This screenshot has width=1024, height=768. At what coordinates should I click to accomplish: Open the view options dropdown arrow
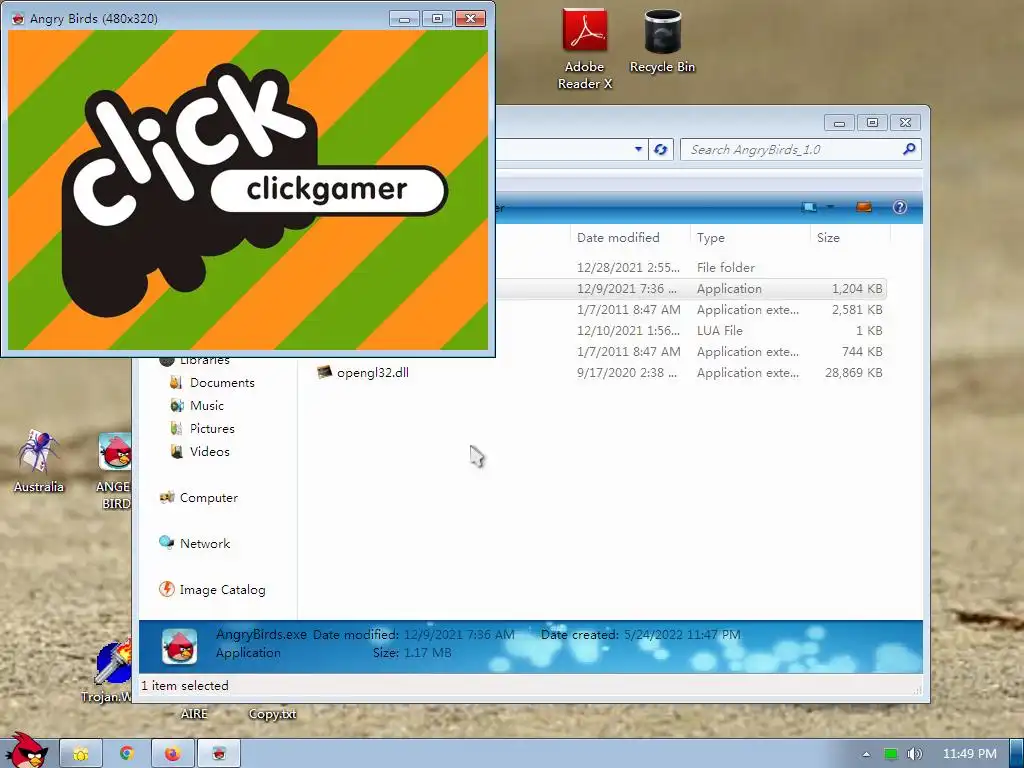click(830, 208)
